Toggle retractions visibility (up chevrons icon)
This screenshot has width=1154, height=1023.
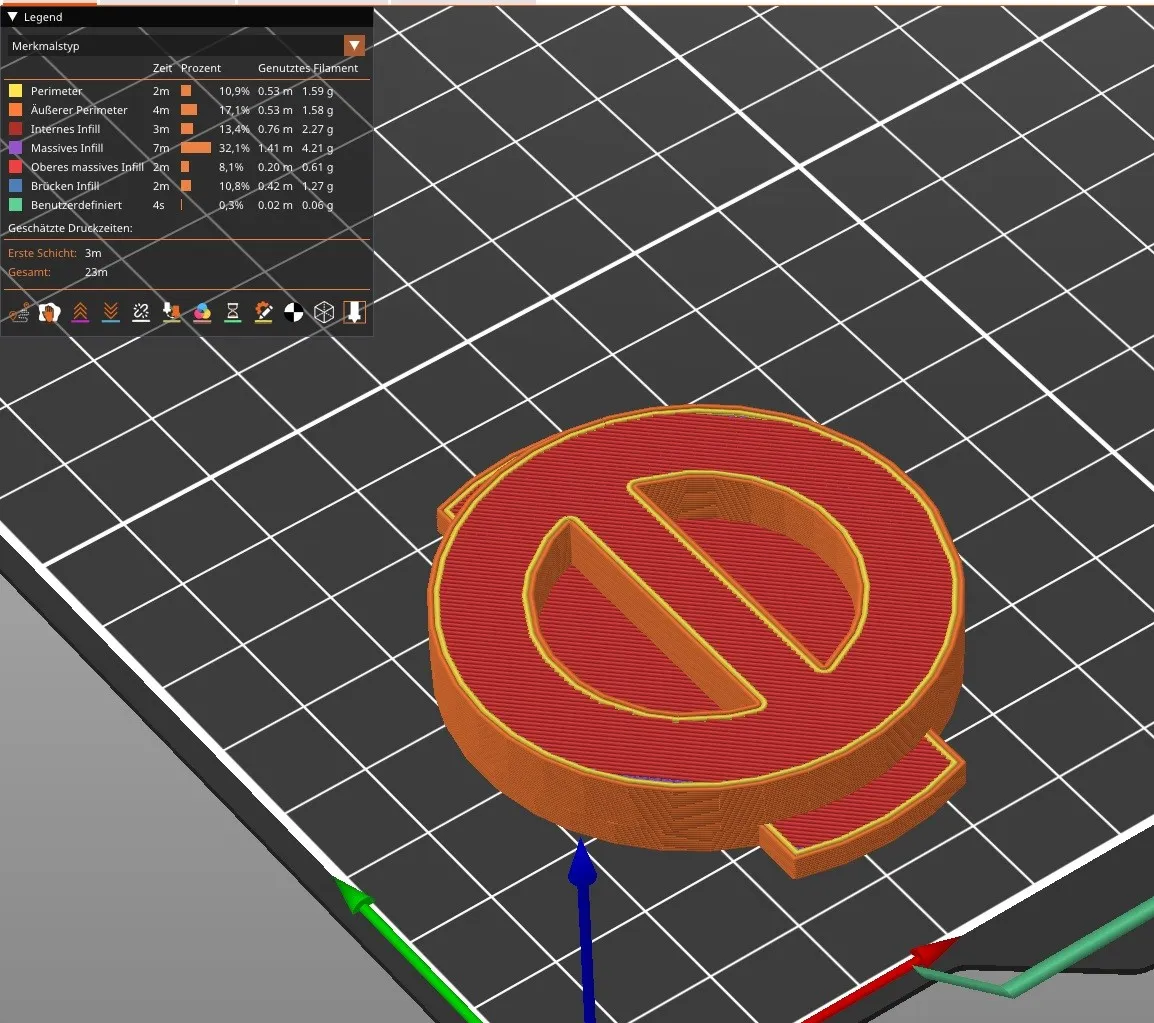click(x=80, y=313)
